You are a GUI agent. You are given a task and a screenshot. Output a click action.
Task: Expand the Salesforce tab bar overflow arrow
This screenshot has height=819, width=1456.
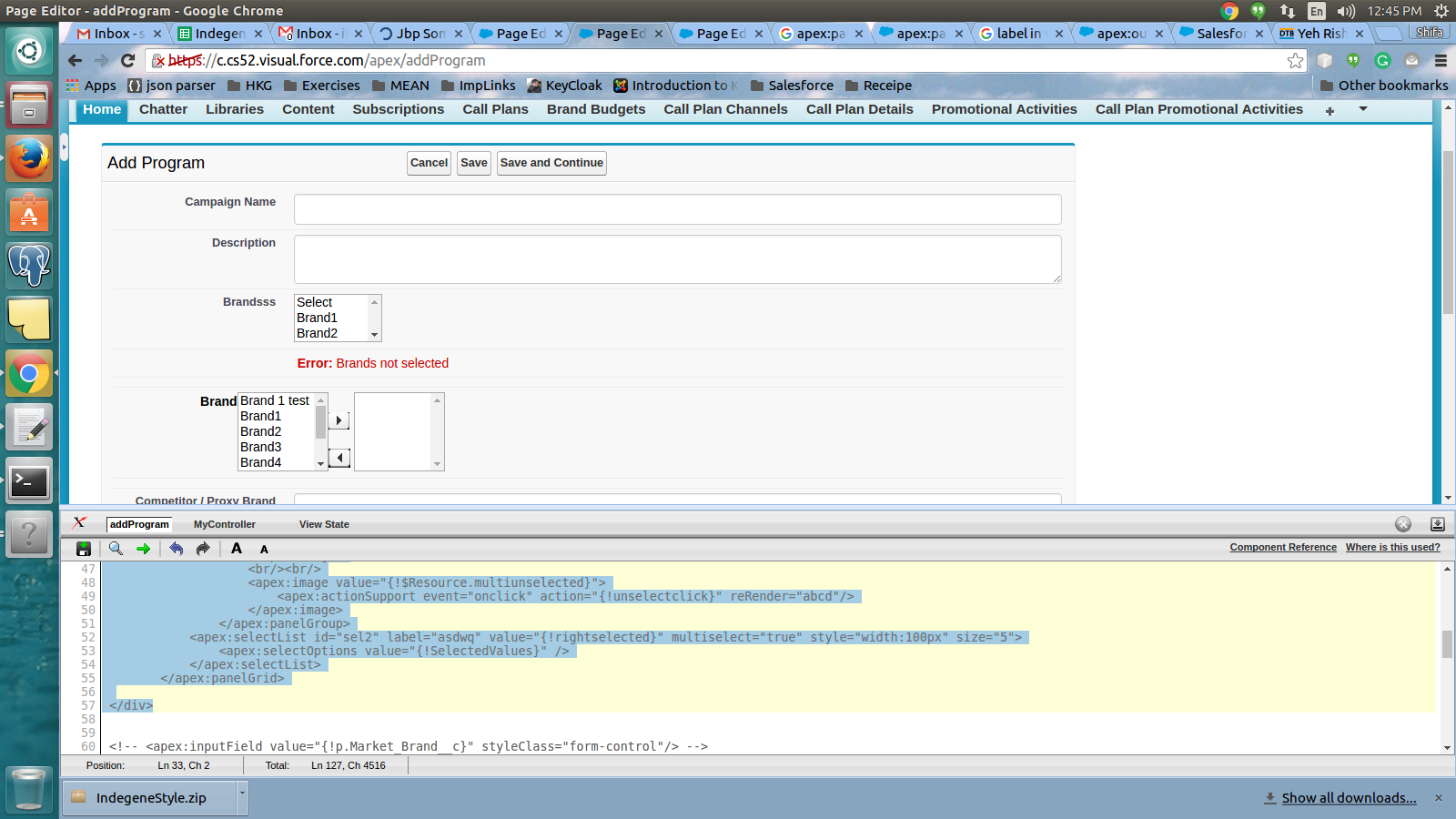[1362, 109]
